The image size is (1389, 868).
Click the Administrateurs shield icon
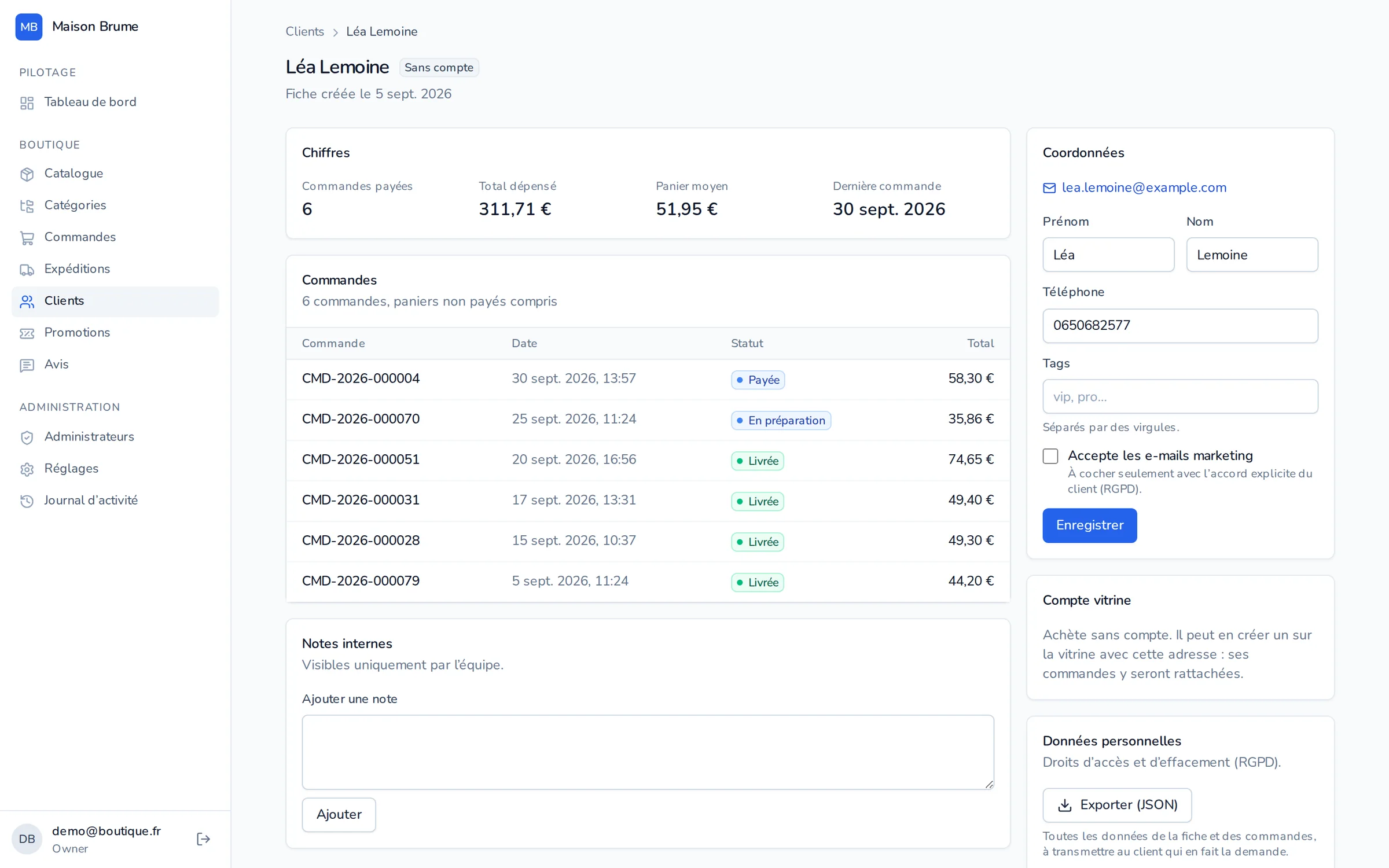pos(27,437)
